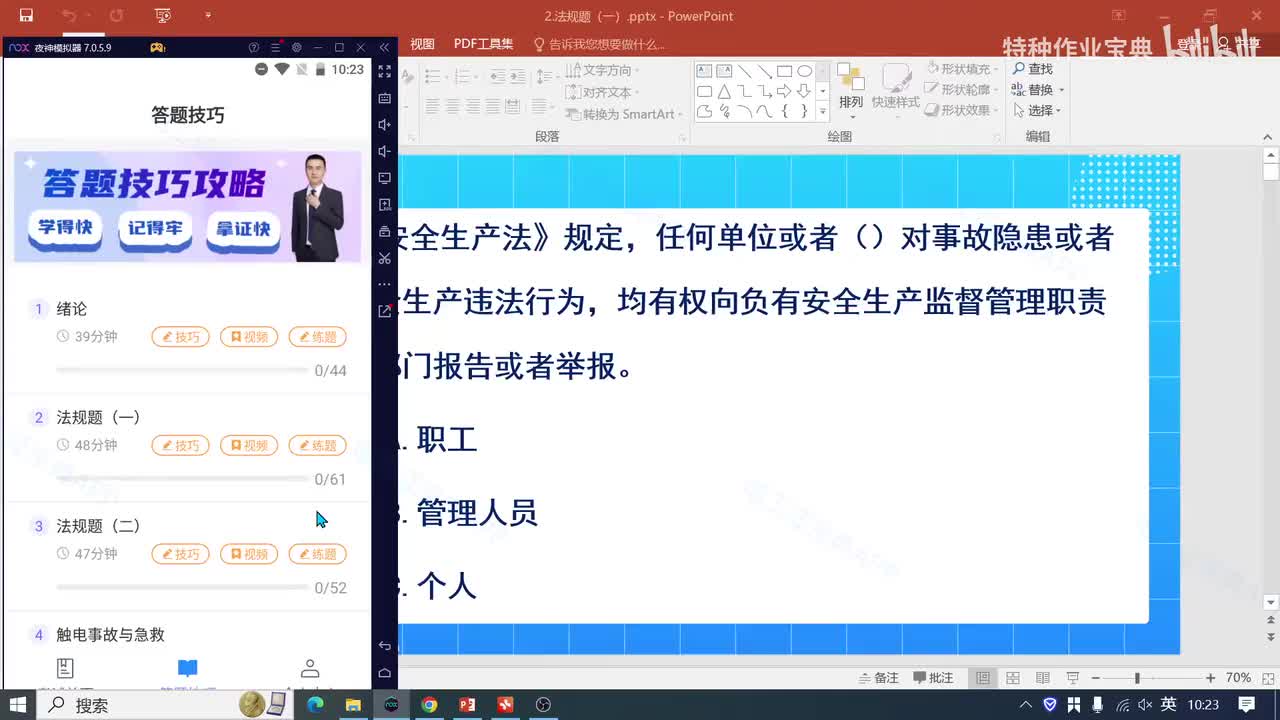Click Nox Android back arrow icon

point(385,646)
